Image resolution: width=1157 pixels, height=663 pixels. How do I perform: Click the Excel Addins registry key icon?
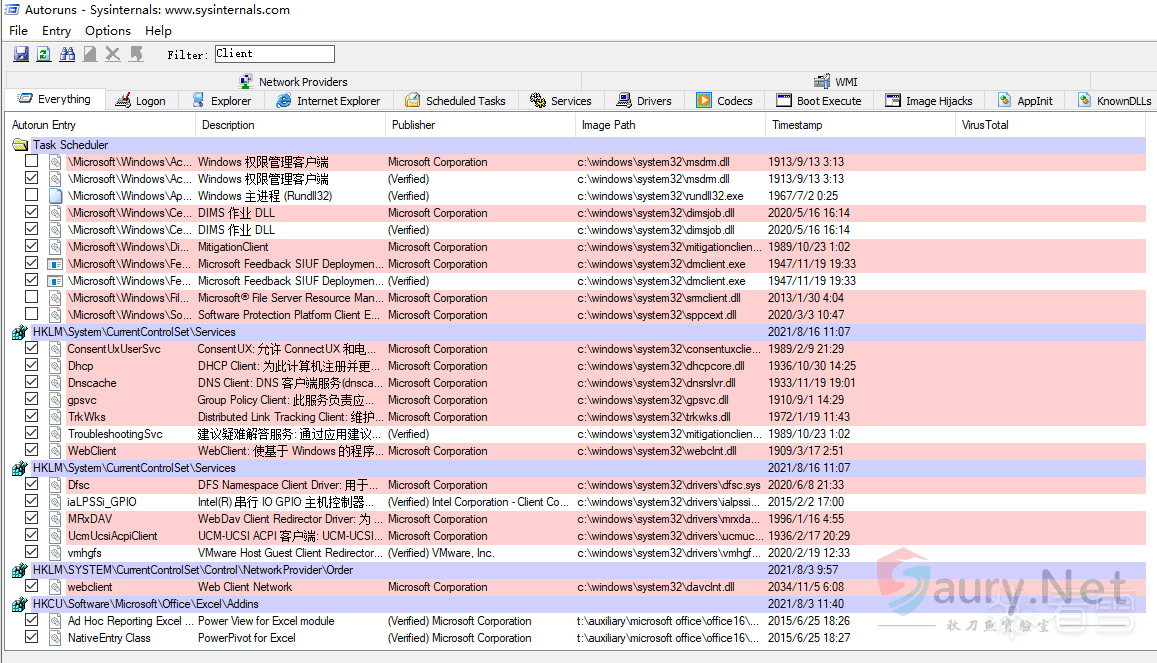click(x=20, y=604)
